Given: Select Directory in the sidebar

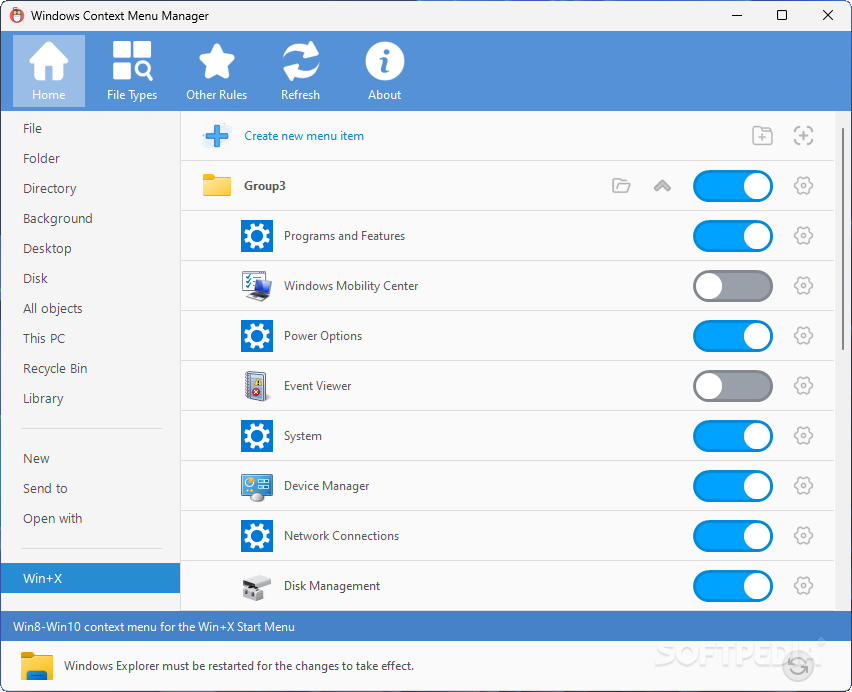Looking at the screenshot, I should [90, 188].
